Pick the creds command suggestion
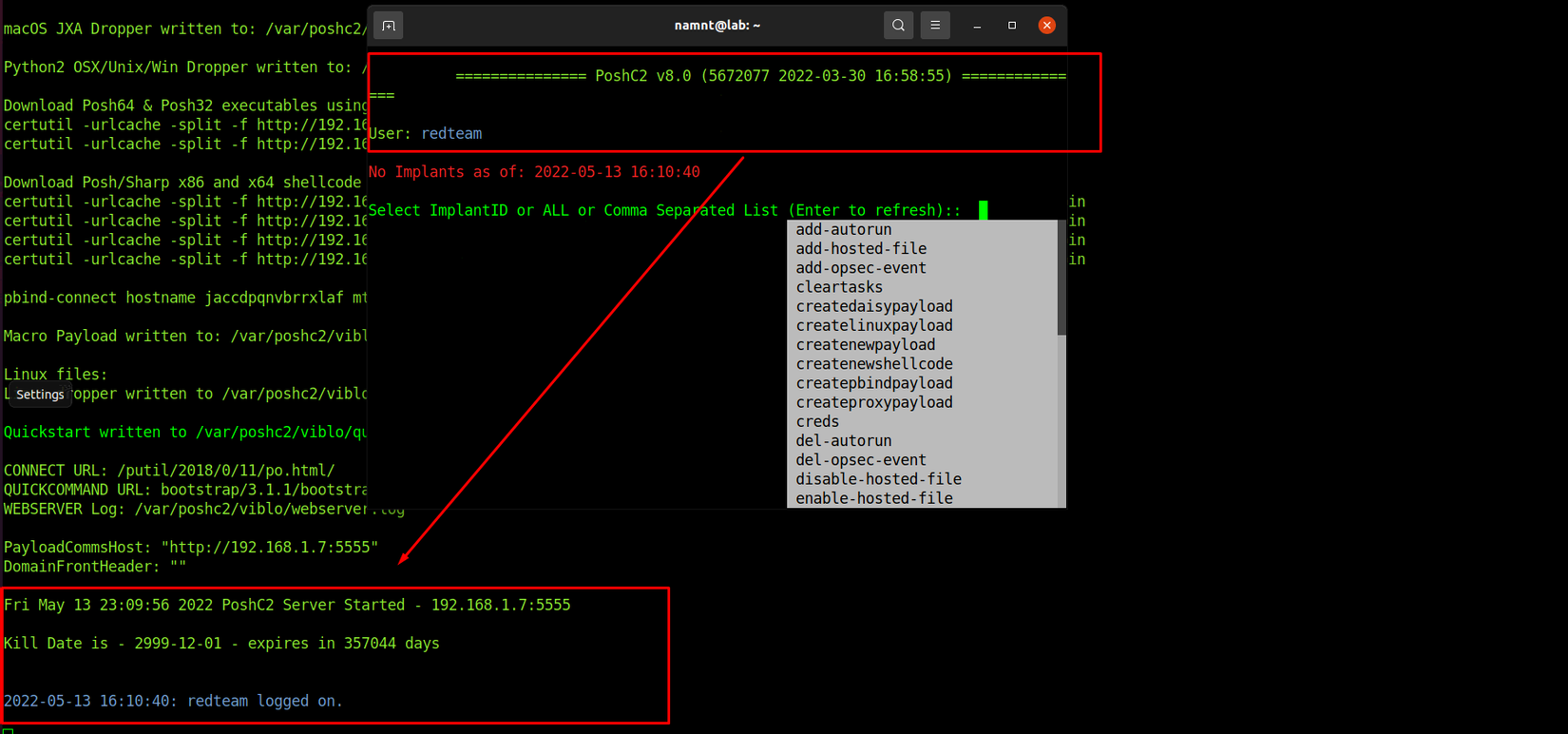Viewport: 1568px width, 734px height. coord(922,421)
